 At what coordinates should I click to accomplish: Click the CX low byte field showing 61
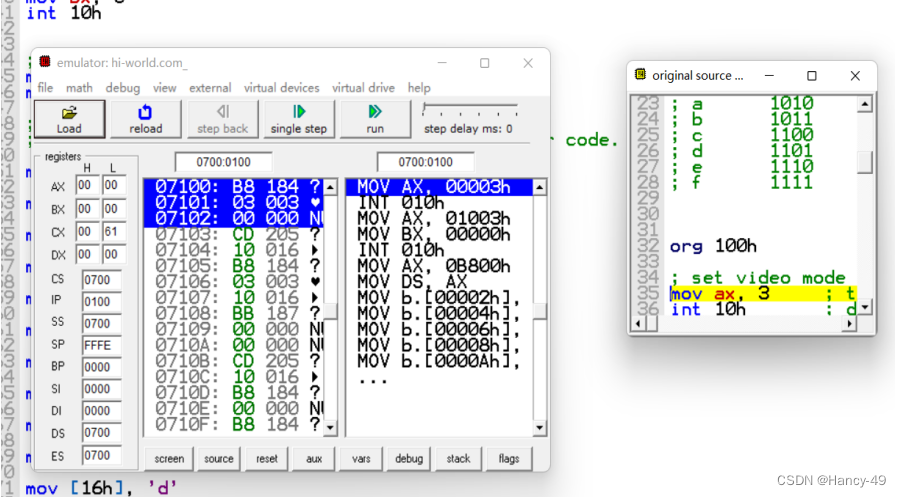click(x=114, y=232)
